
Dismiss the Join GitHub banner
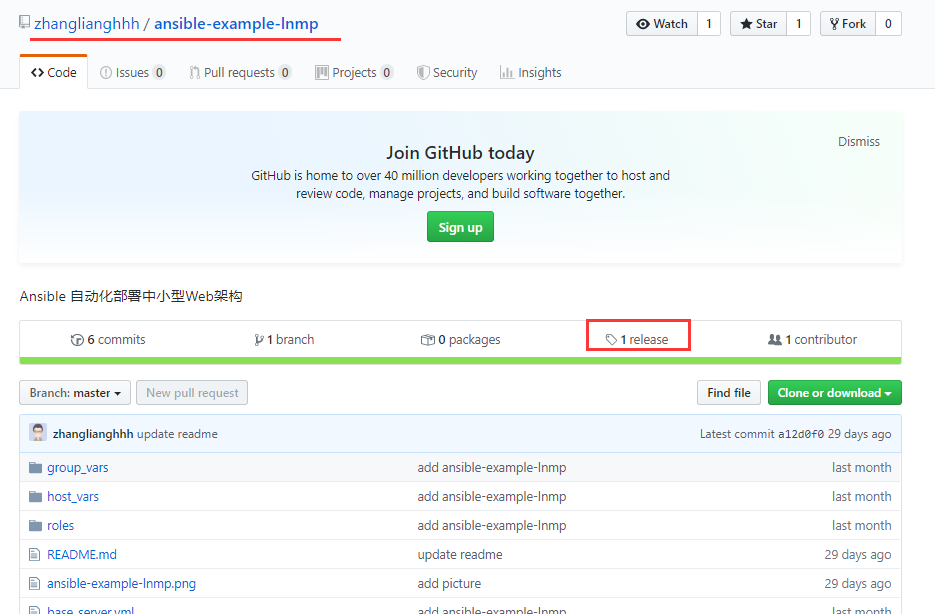[x=859, y=141]
